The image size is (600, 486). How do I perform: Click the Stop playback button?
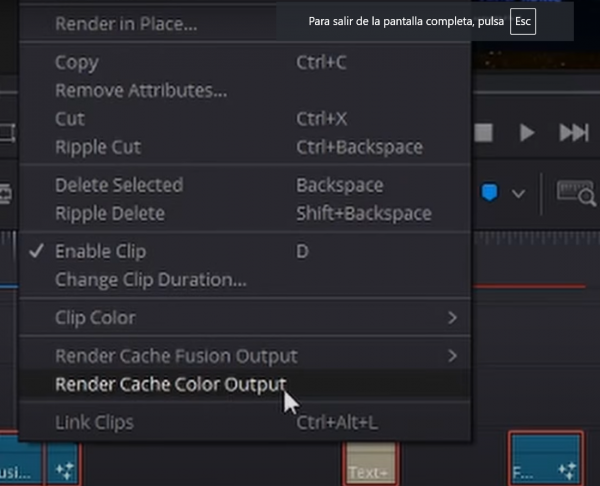484,133
